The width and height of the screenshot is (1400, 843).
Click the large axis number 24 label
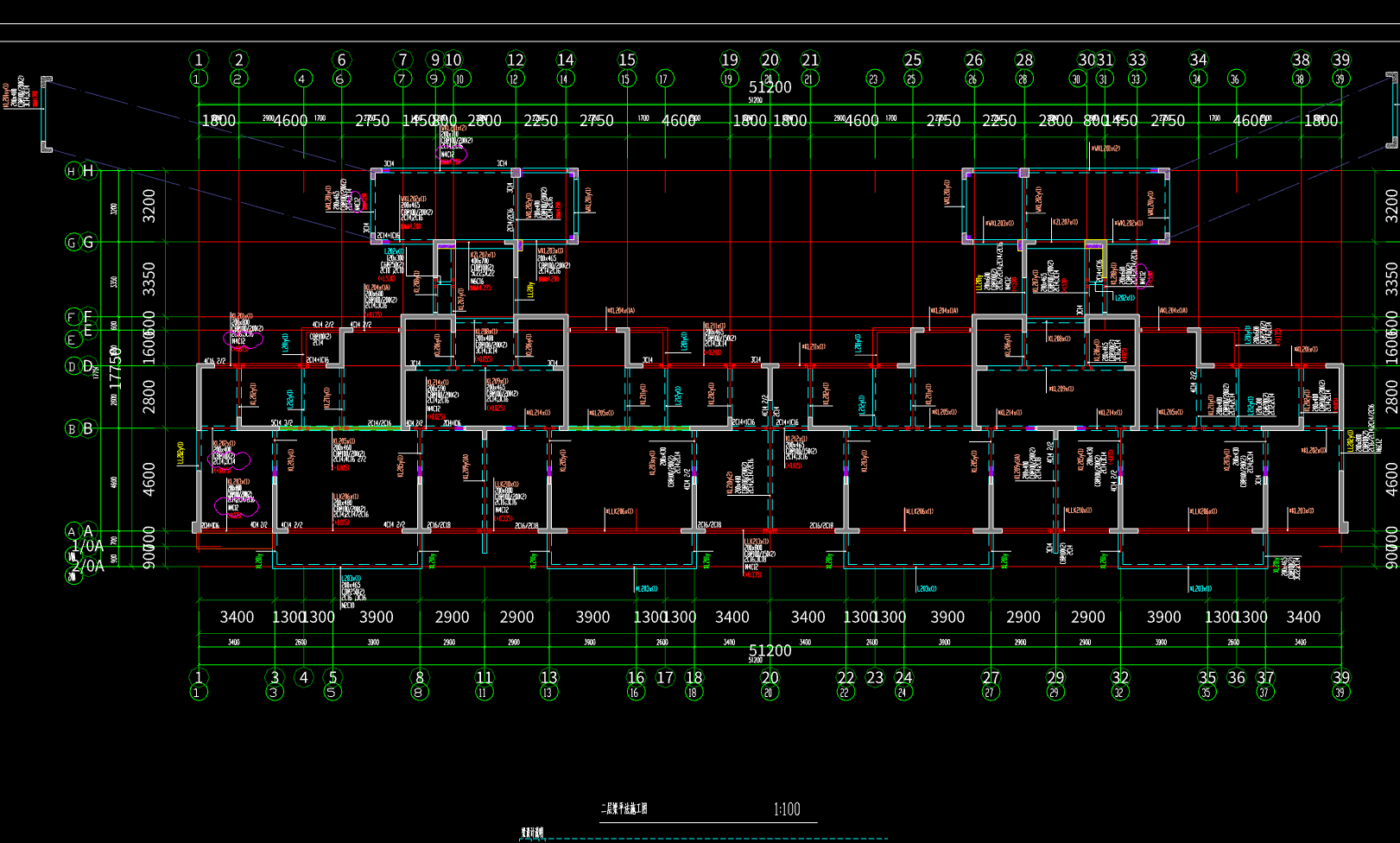tap(904, 677)
